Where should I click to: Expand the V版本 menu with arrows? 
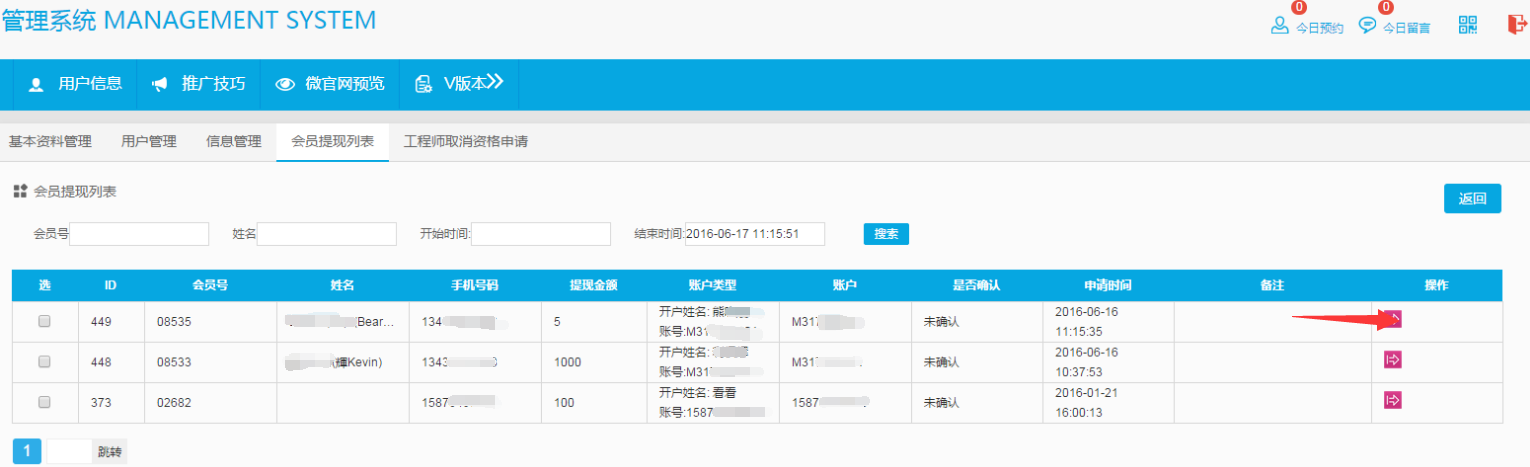[459, 84]
